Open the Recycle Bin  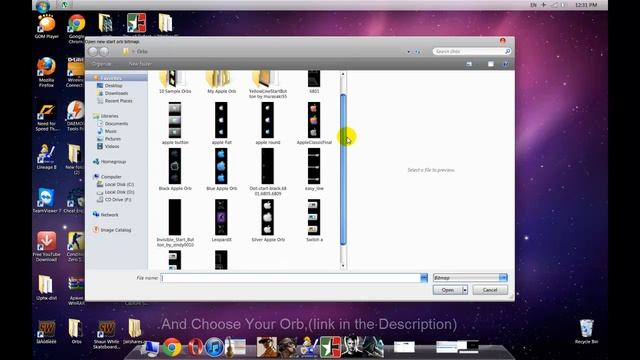click(x=586, y=331)
